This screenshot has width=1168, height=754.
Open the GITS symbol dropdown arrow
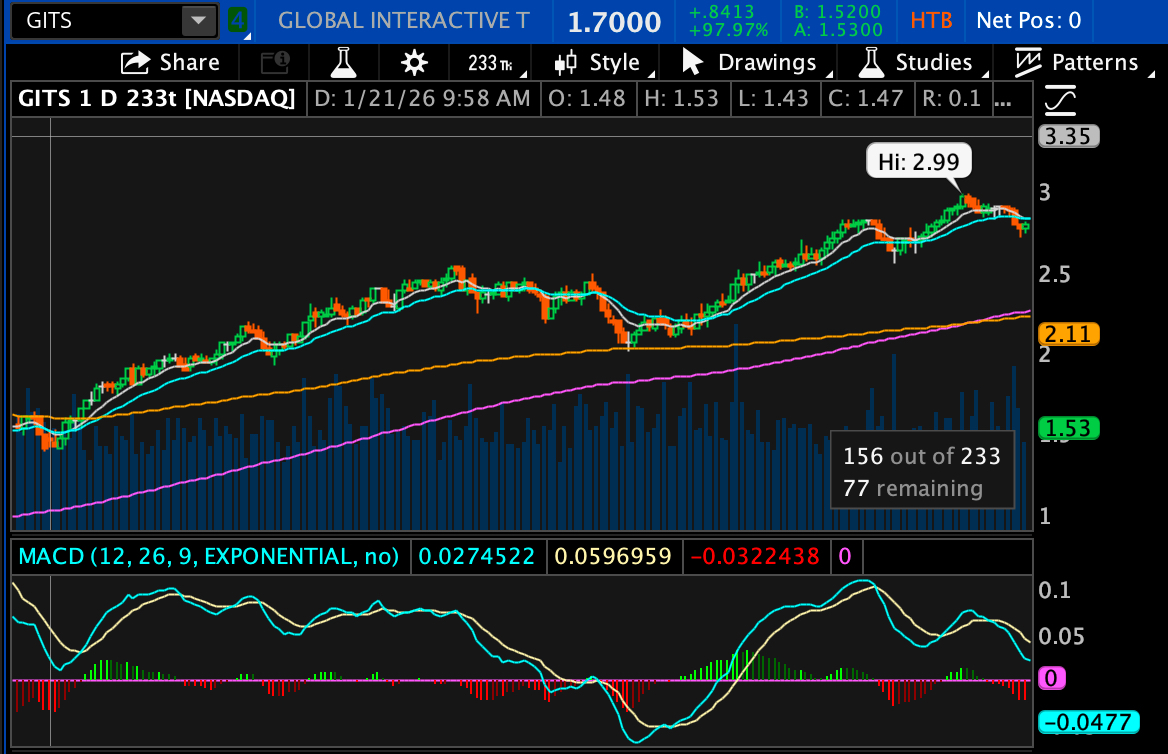click(x=199, y=20)
